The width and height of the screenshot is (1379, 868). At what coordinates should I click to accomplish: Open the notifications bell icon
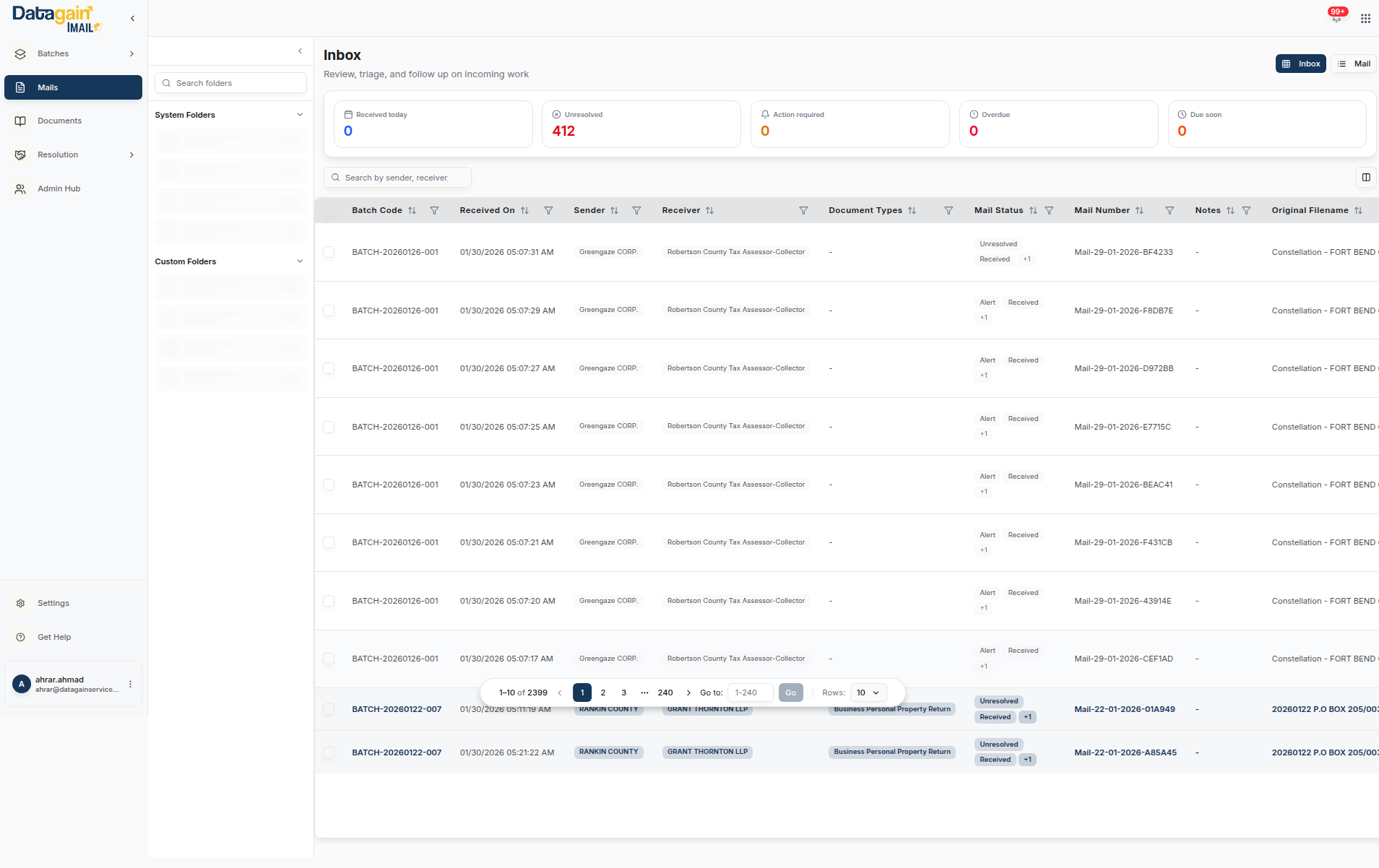point(1336,18)
